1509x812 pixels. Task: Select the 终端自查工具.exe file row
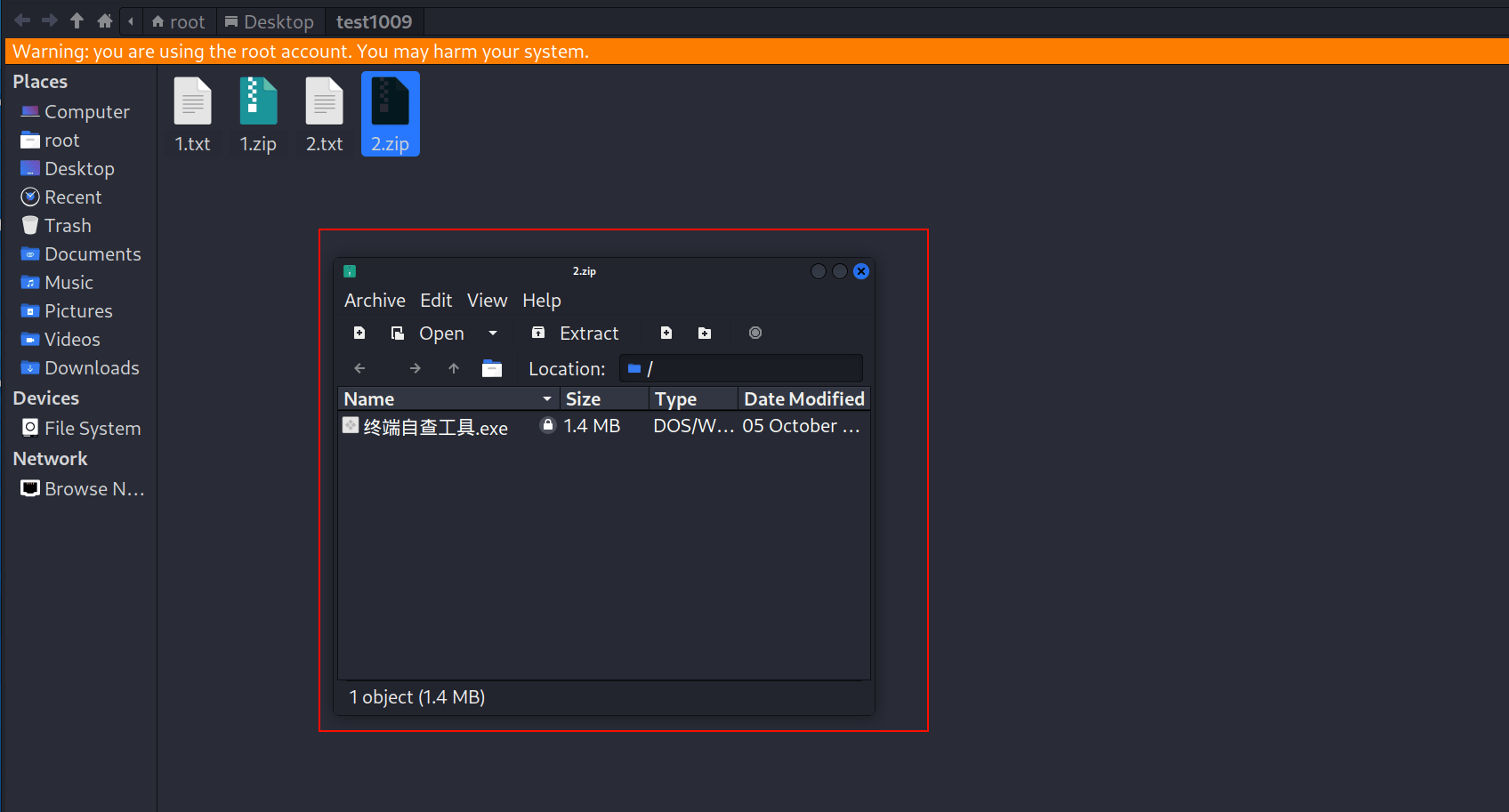603,426
